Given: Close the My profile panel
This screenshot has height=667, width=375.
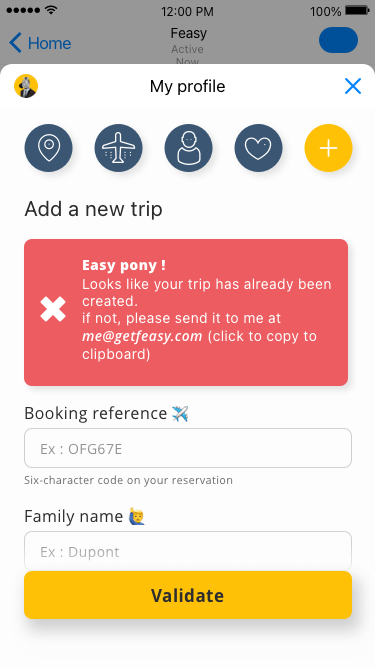Looking at the screenshot, I should [353, 86].
